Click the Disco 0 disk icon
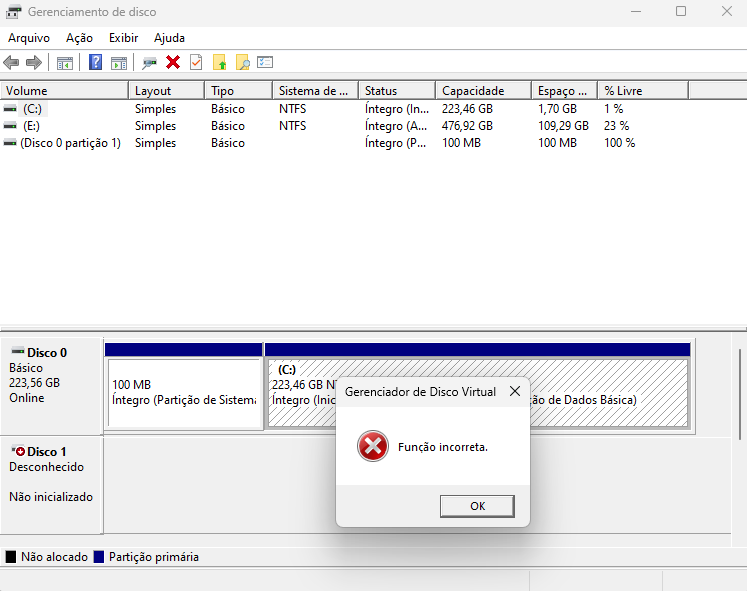This screenshot has height=591, width=747. click(x=18, y=351)
